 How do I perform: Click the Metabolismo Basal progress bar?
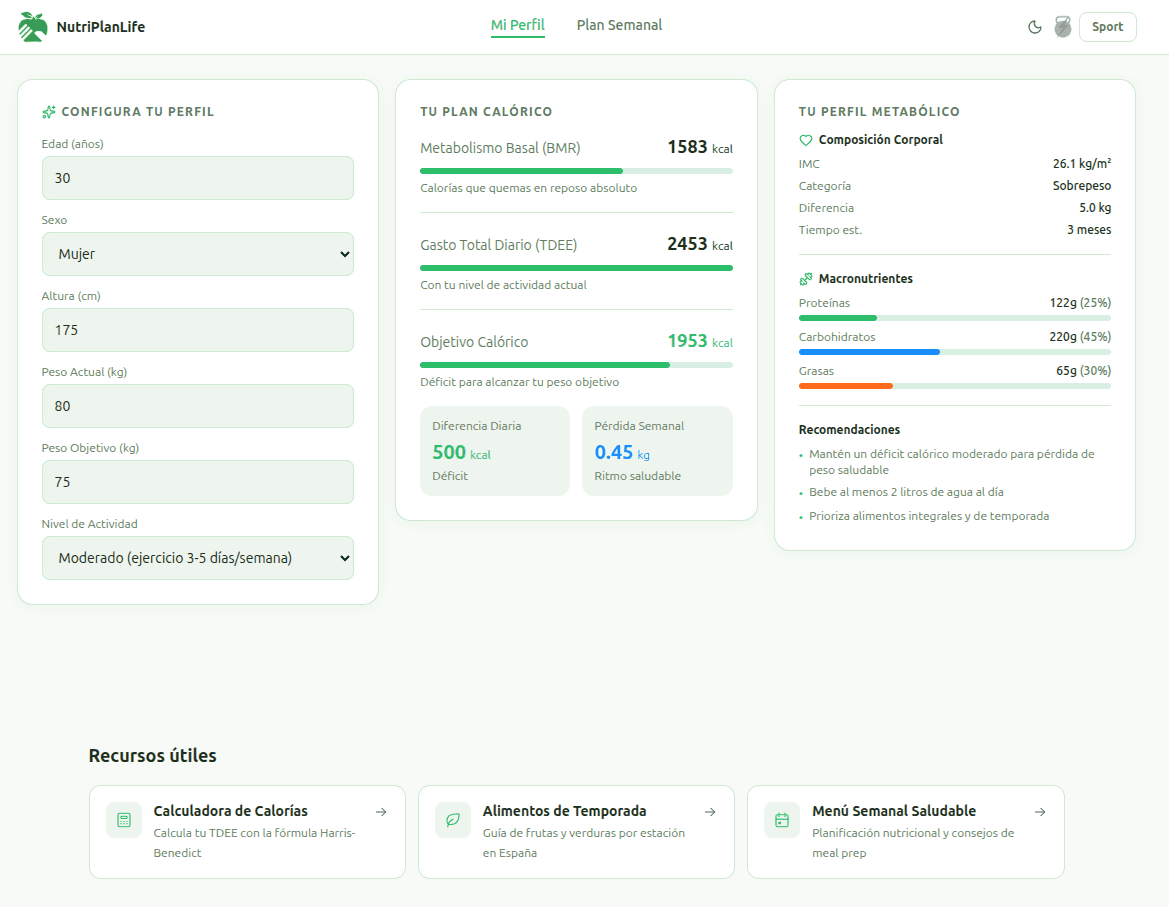[x=576, y=171]
